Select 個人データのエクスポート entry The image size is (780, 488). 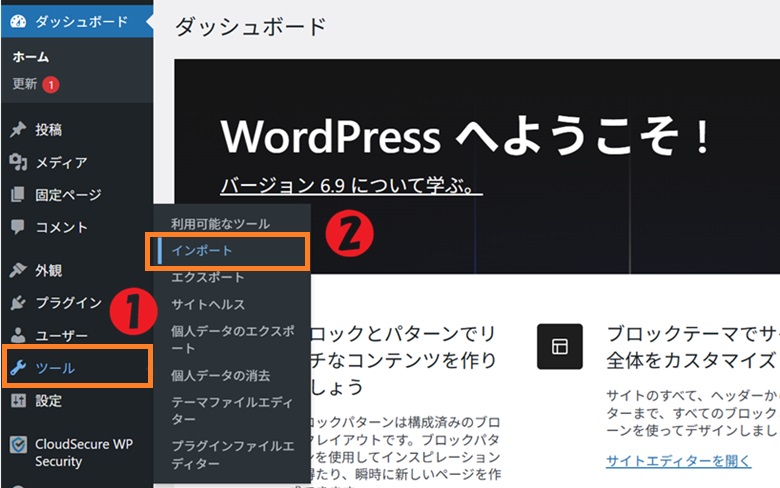point(233,339)
